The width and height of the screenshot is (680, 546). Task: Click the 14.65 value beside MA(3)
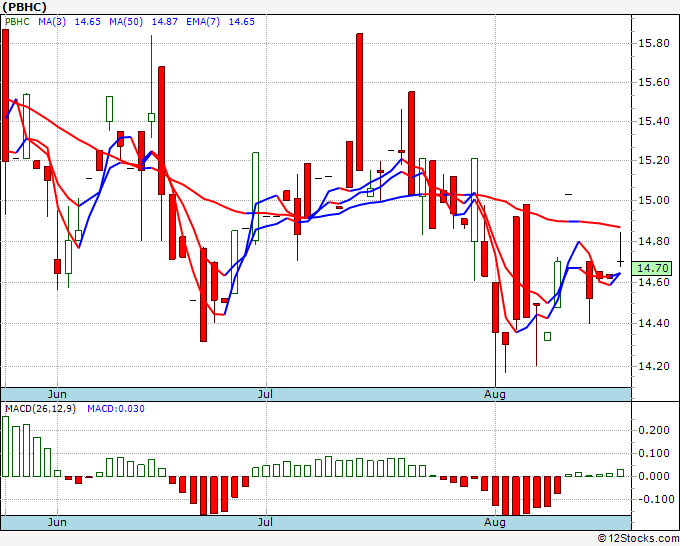88,22
